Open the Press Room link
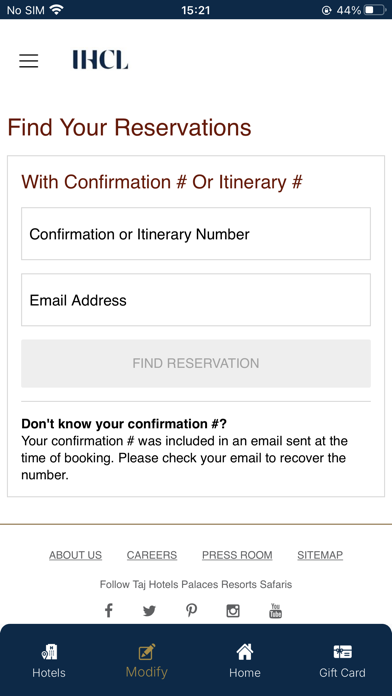The width and height of the screenshot is (392, 696). (x=237, y=555)
